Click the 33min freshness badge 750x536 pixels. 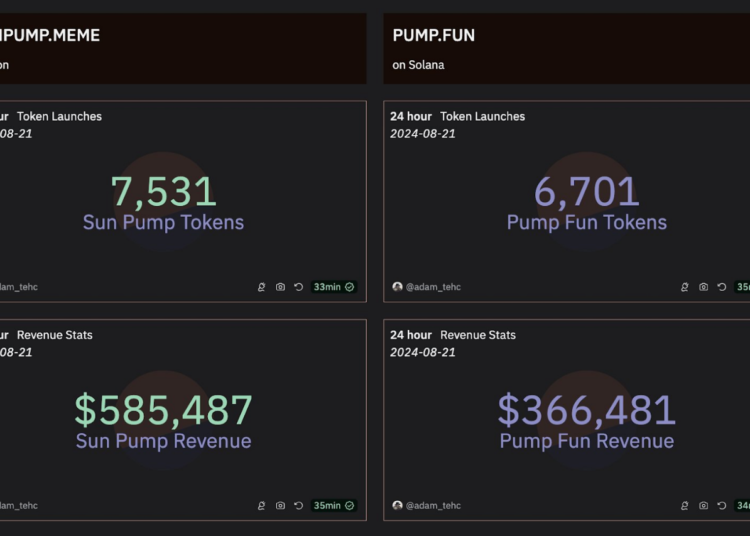pyautogui.click(x=333, y=287)
